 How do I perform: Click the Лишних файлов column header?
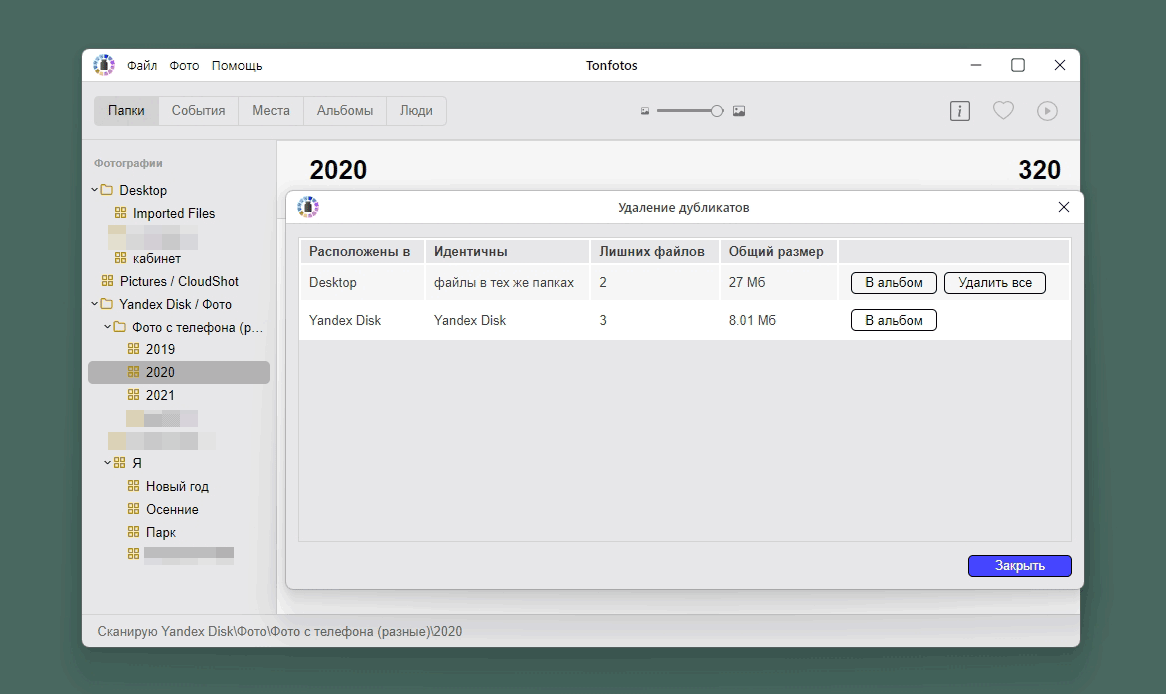pos(652,251)
